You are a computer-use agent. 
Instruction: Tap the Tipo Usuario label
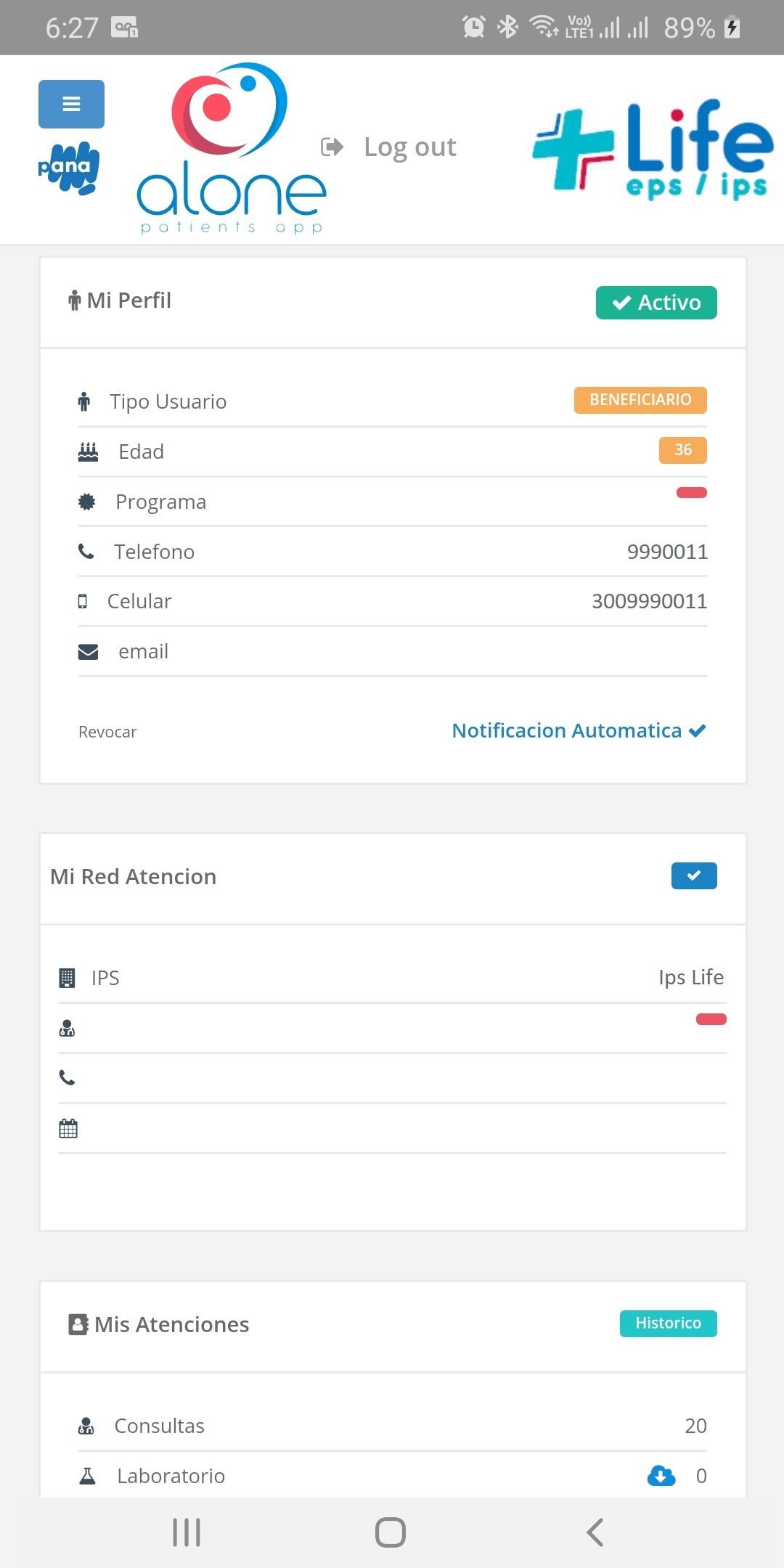(168, 401)
